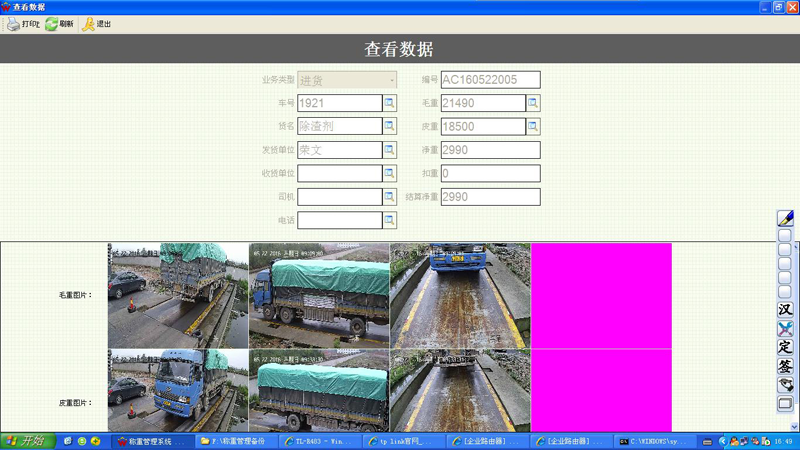Click lookup icon beside 皮重 field
The width and height of the screenshot is (800, 450).
point(533,127)
